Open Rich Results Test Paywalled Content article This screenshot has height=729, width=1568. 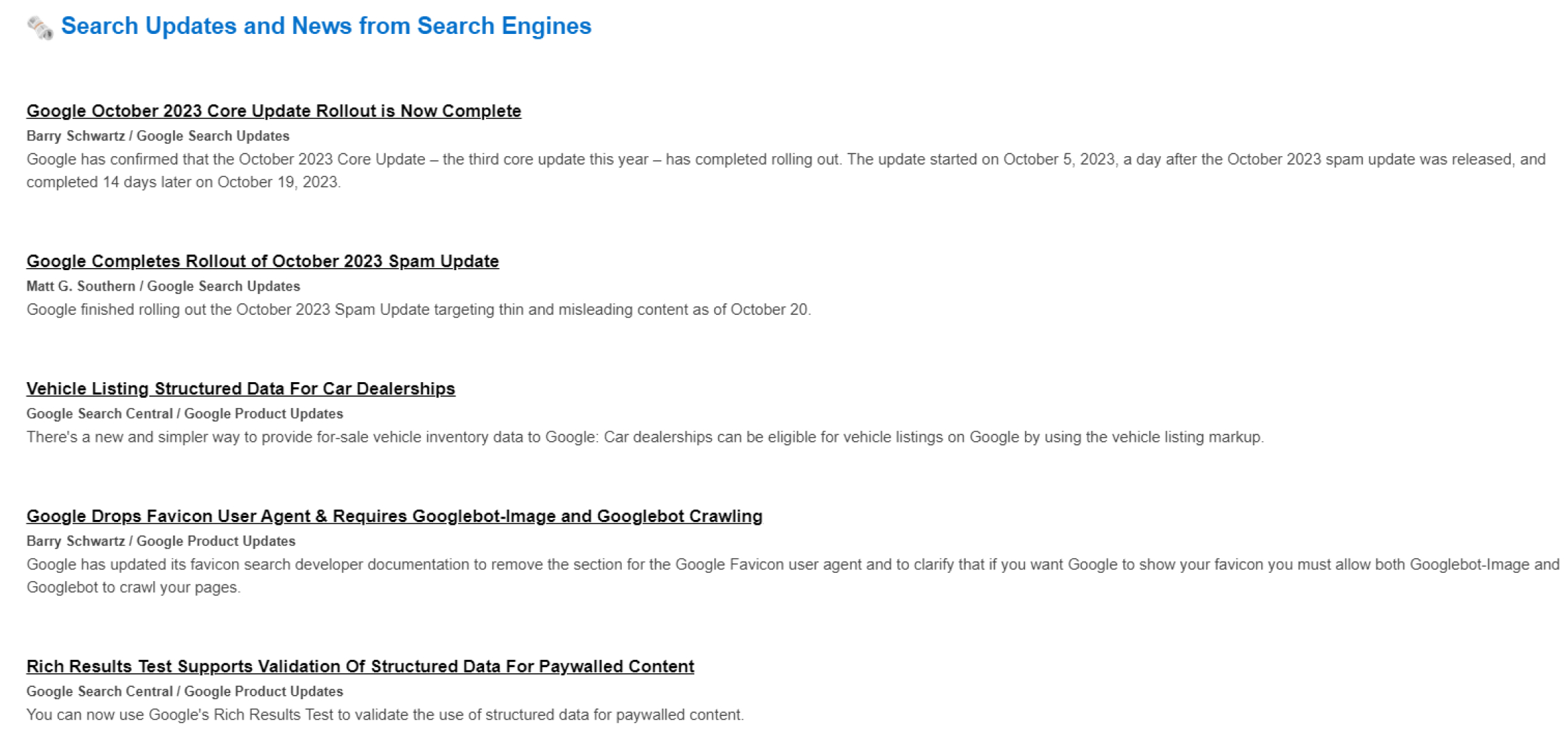360,667
